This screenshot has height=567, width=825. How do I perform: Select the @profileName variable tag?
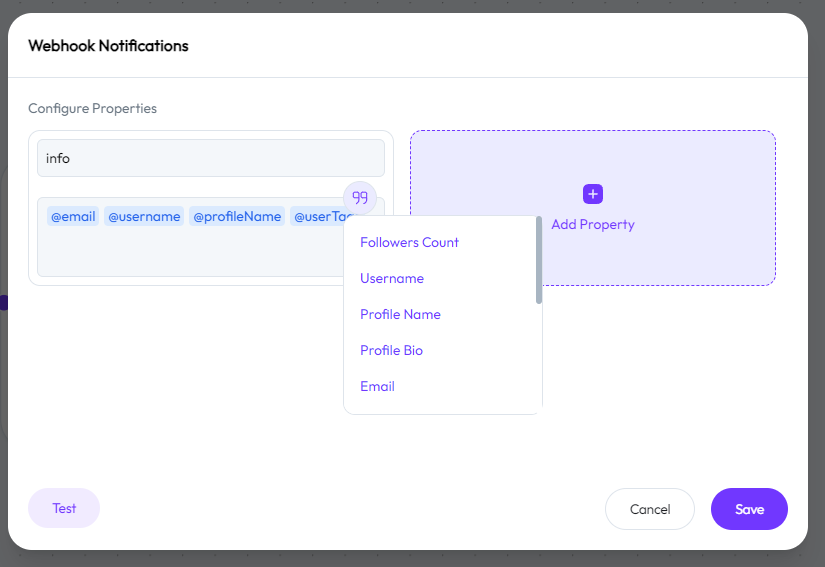coord(237,216)
